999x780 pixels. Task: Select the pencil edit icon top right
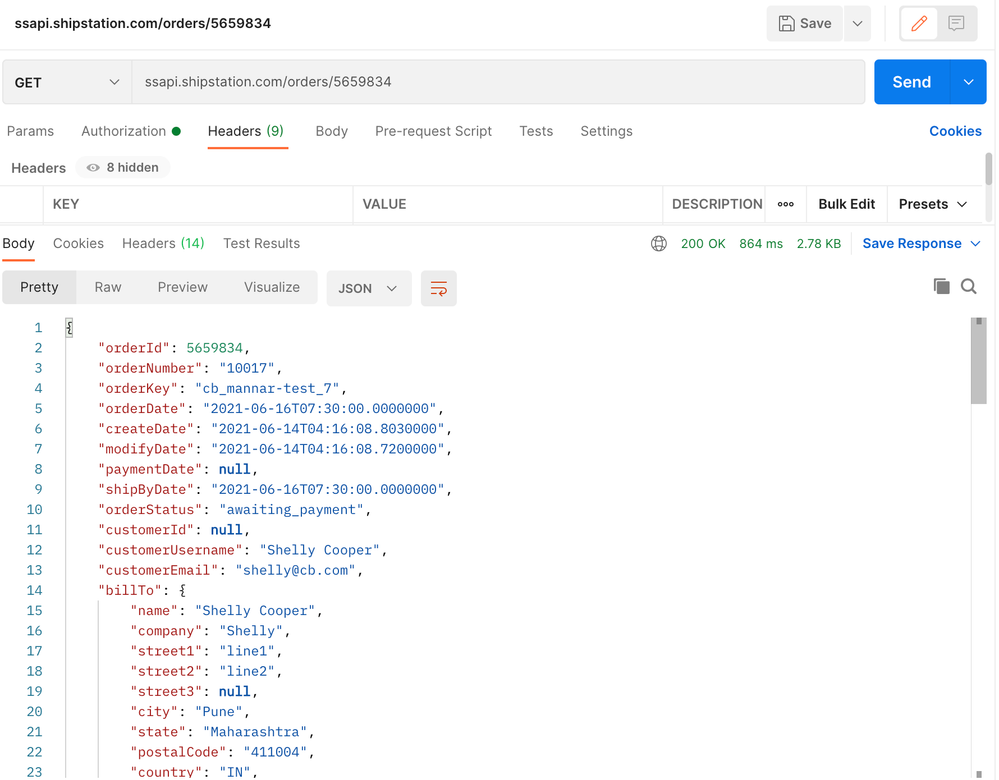(x=918, y=23)
